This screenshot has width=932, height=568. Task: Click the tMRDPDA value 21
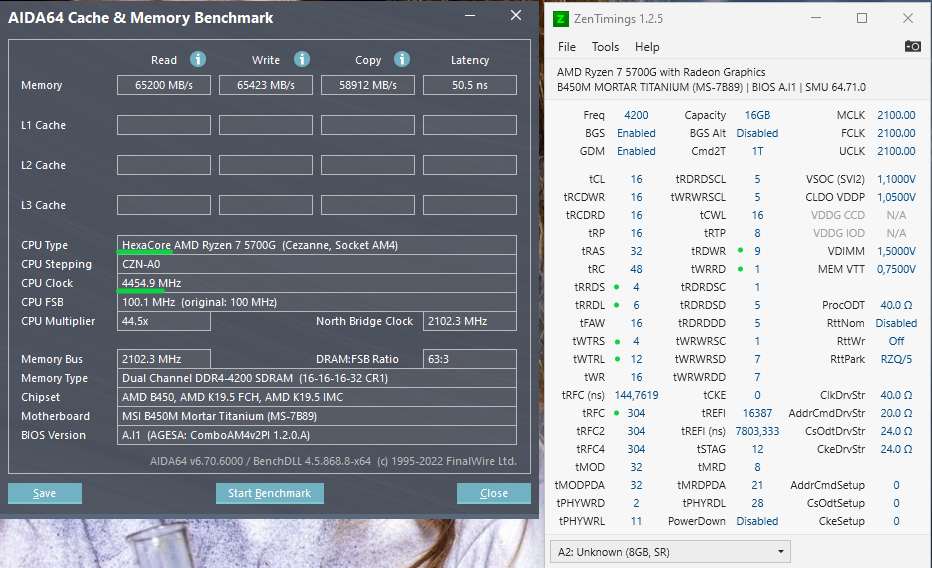[x=757, y=485]
